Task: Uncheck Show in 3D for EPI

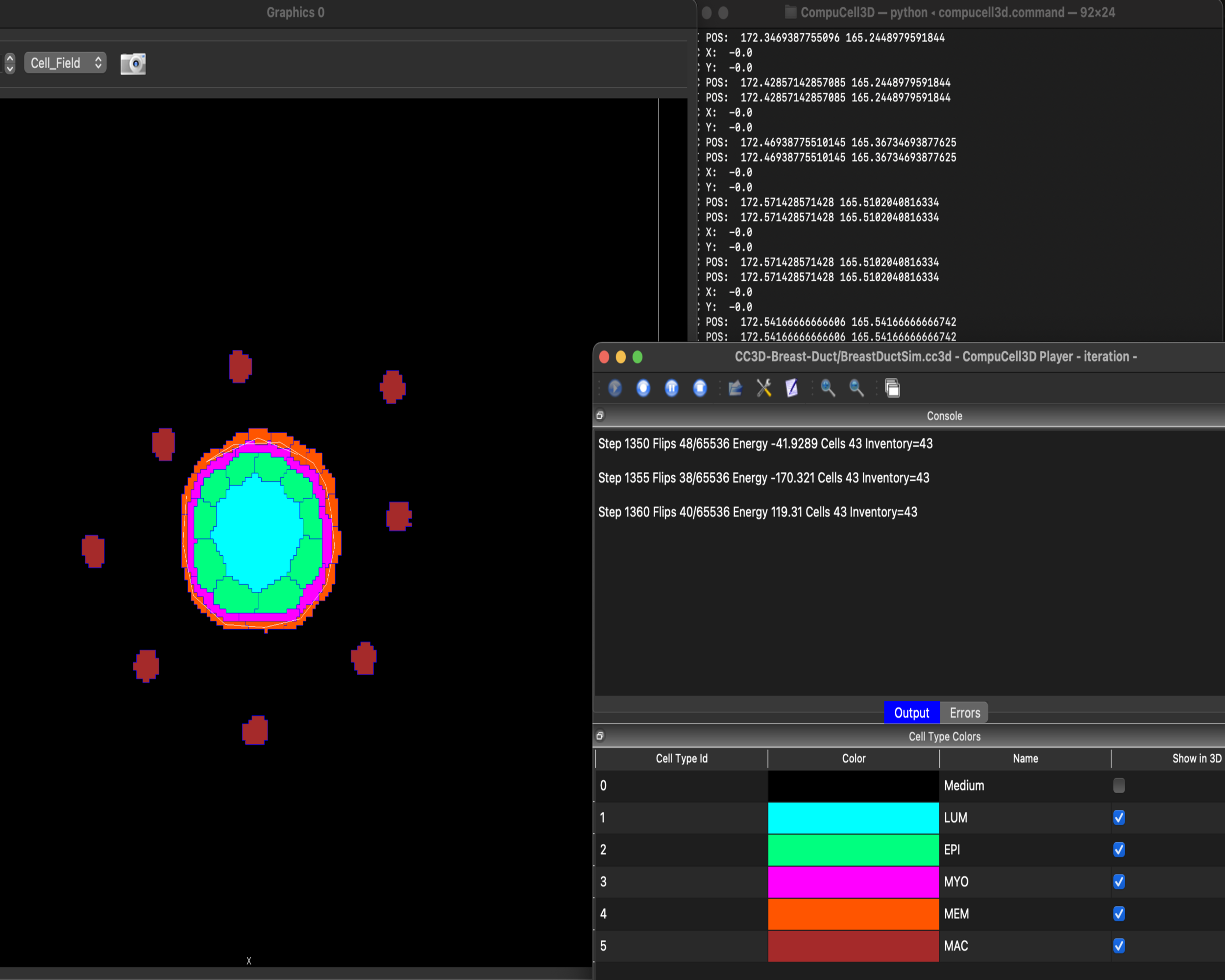Action: (x=1119, y=849)
